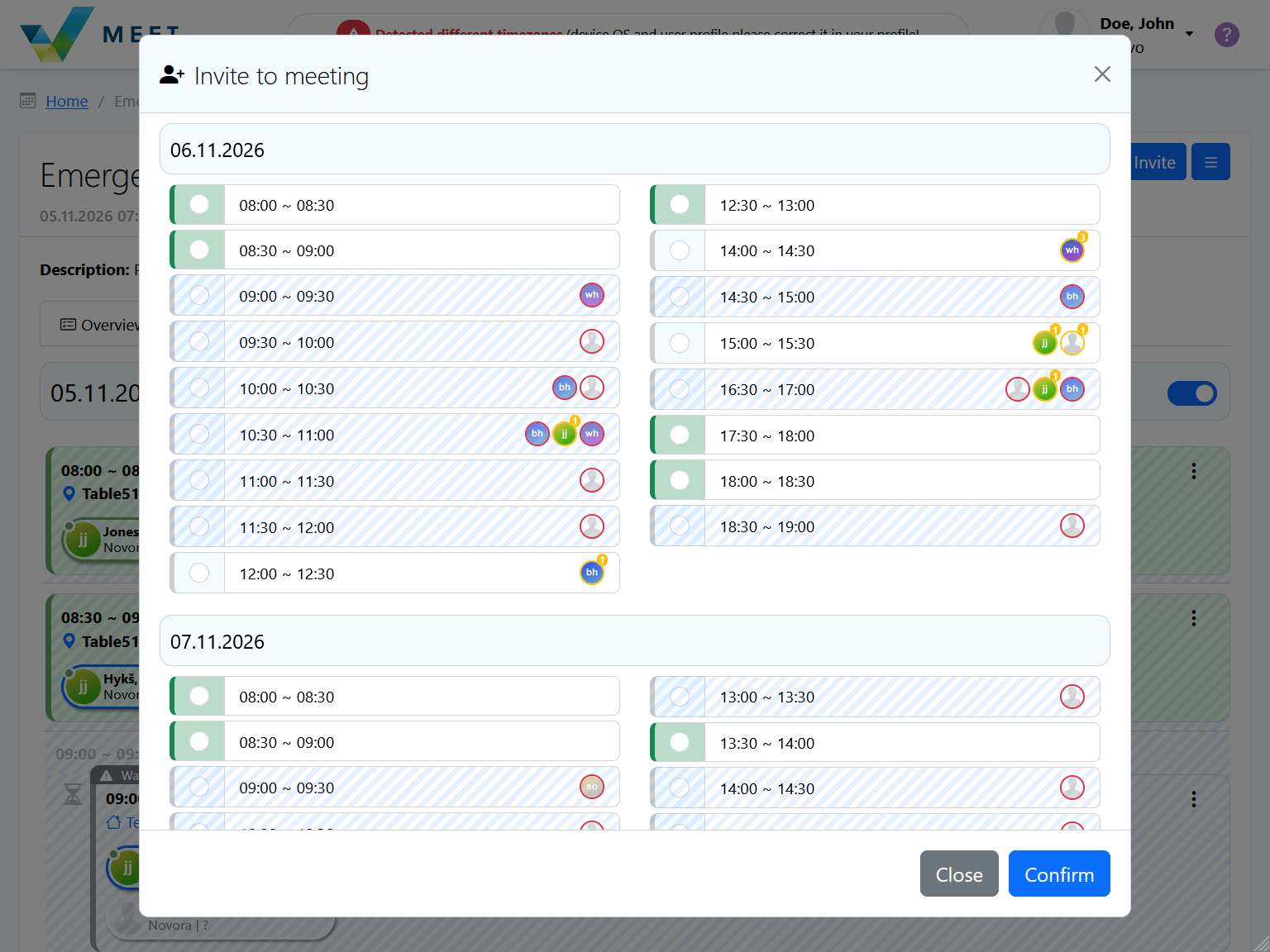This screenshot has width=1270, height=952.
Task: Click the 'wh' avatar in 14:00 ~ 14:30 slot on 06.11.2026
Action: click(1072, 250)
